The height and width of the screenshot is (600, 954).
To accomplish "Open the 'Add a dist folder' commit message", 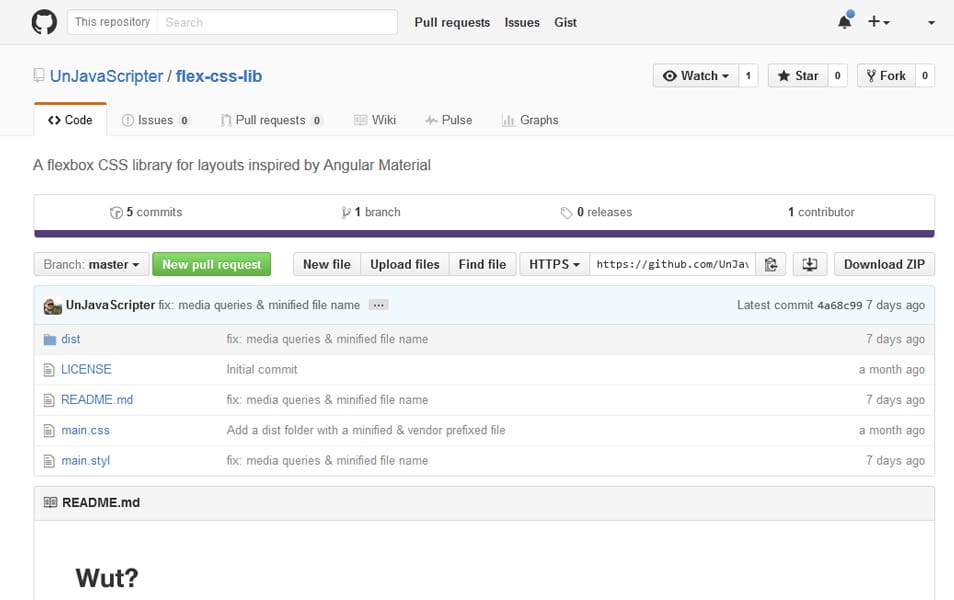I will [366, 430].
